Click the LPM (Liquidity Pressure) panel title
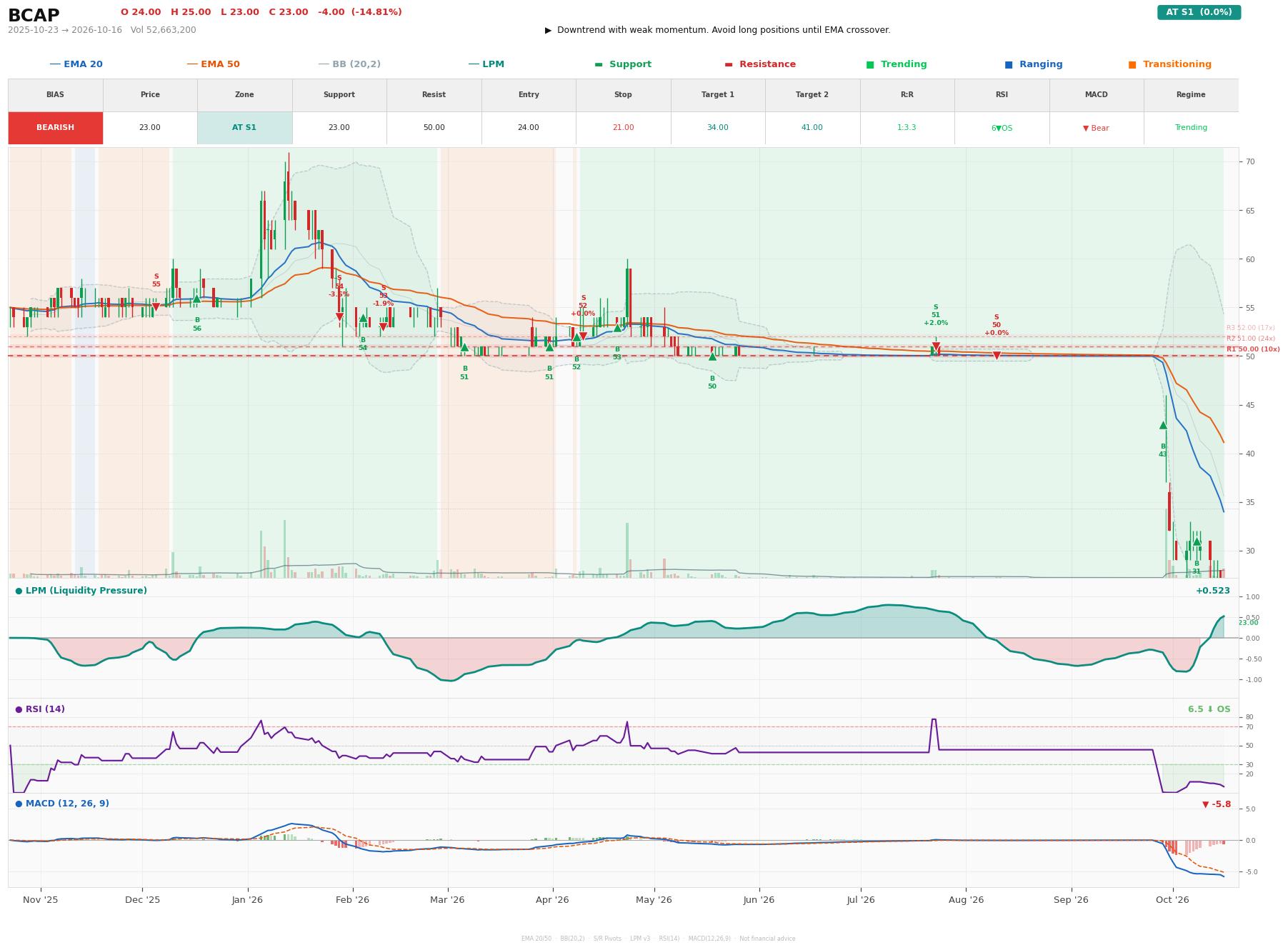The height and width of the screenshot is (950, 1288). pyautogui.click(x=81, y=591)
